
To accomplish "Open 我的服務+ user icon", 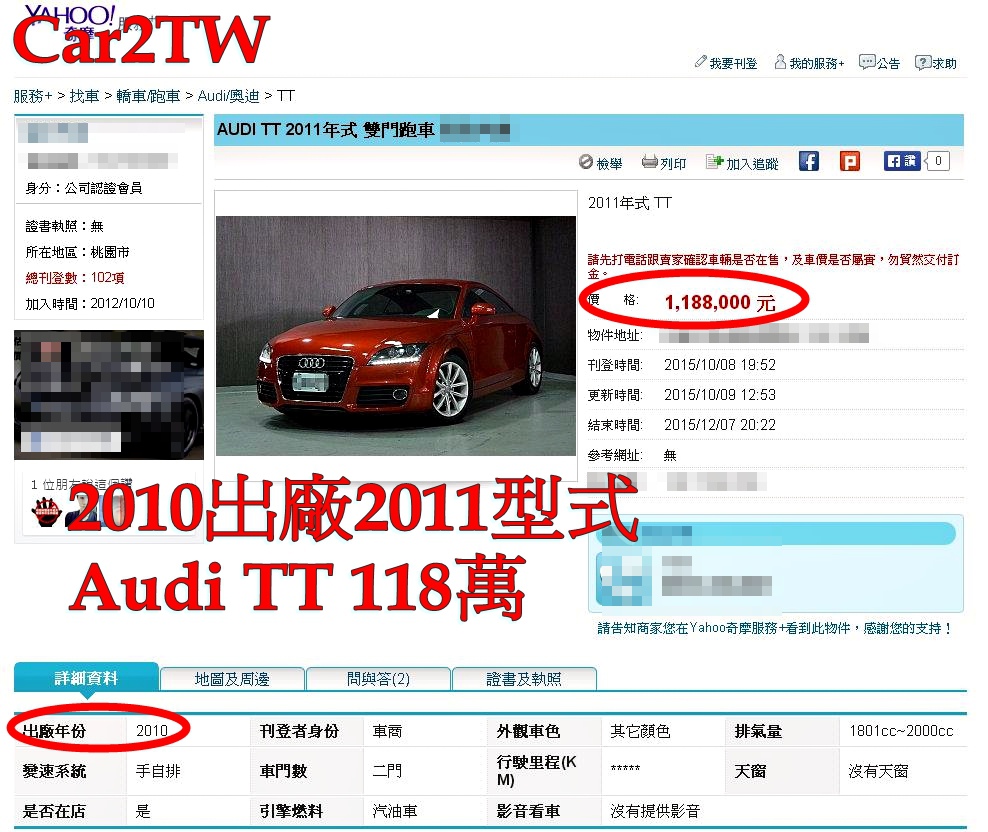I will click(780, 62).
